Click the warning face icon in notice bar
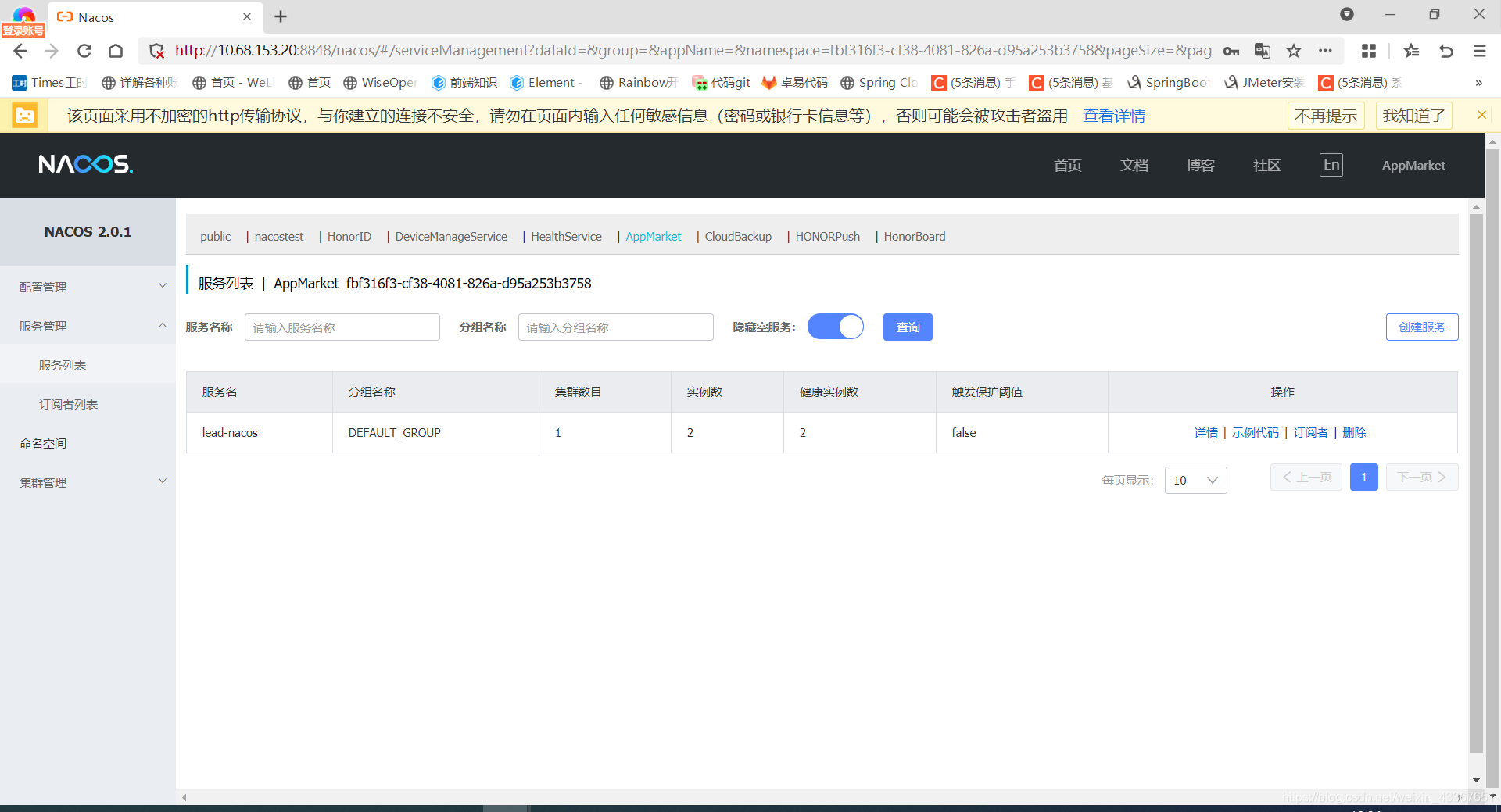1501x812 pixels. click(x=25, y=116)
